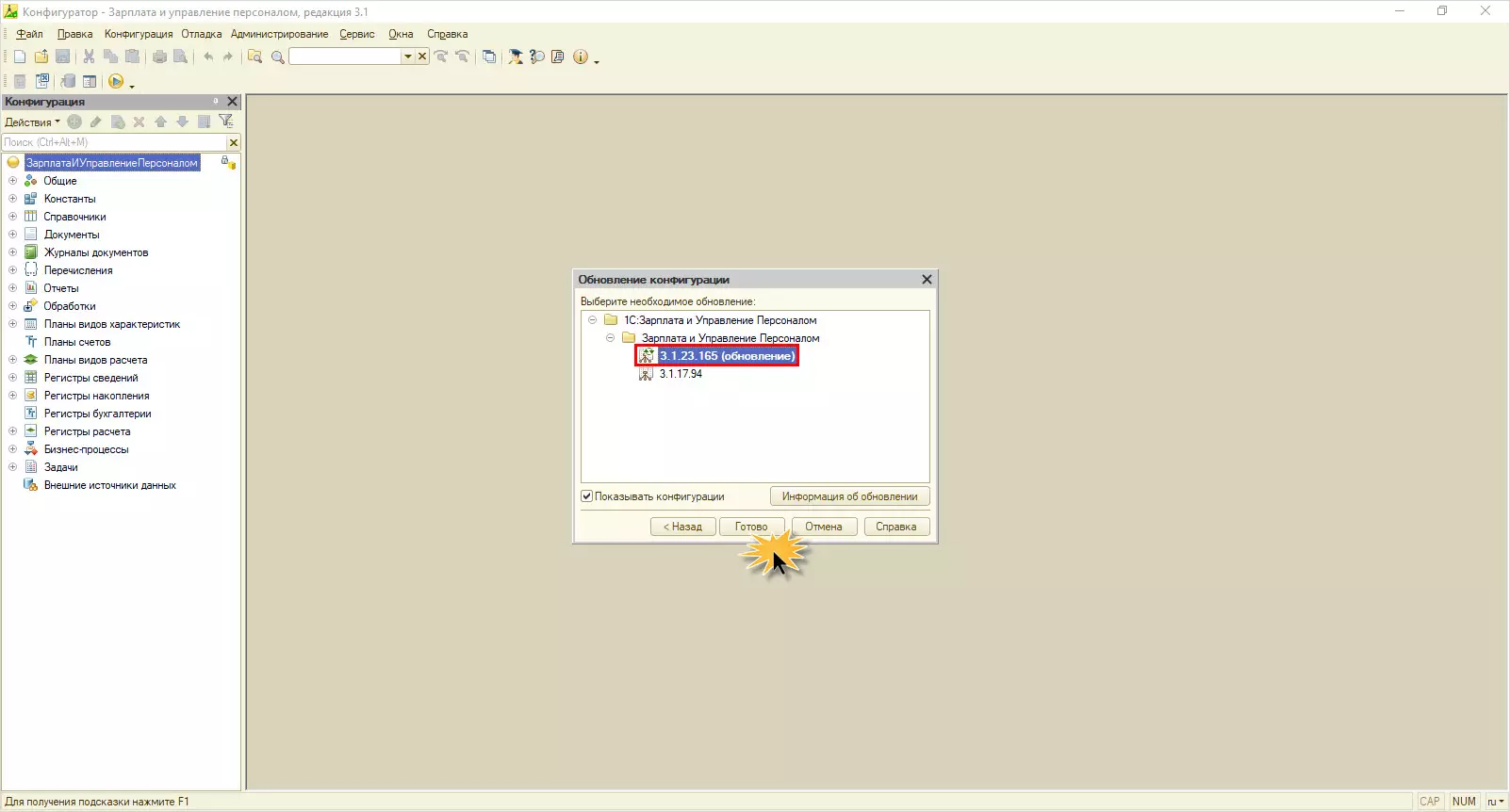Click the Help info icon
1510x812 pixels.
(x=581, y=57)
